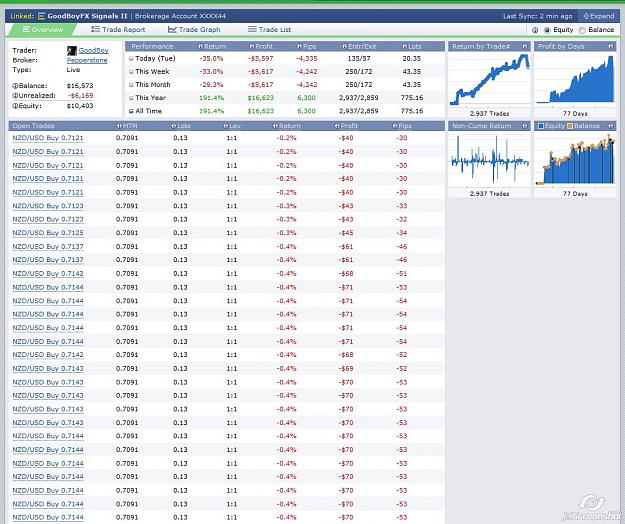Viewport: 625px width, 524px height.
Task: Open the Equity and Balance bar chart
Action: (x=575, y=159)
